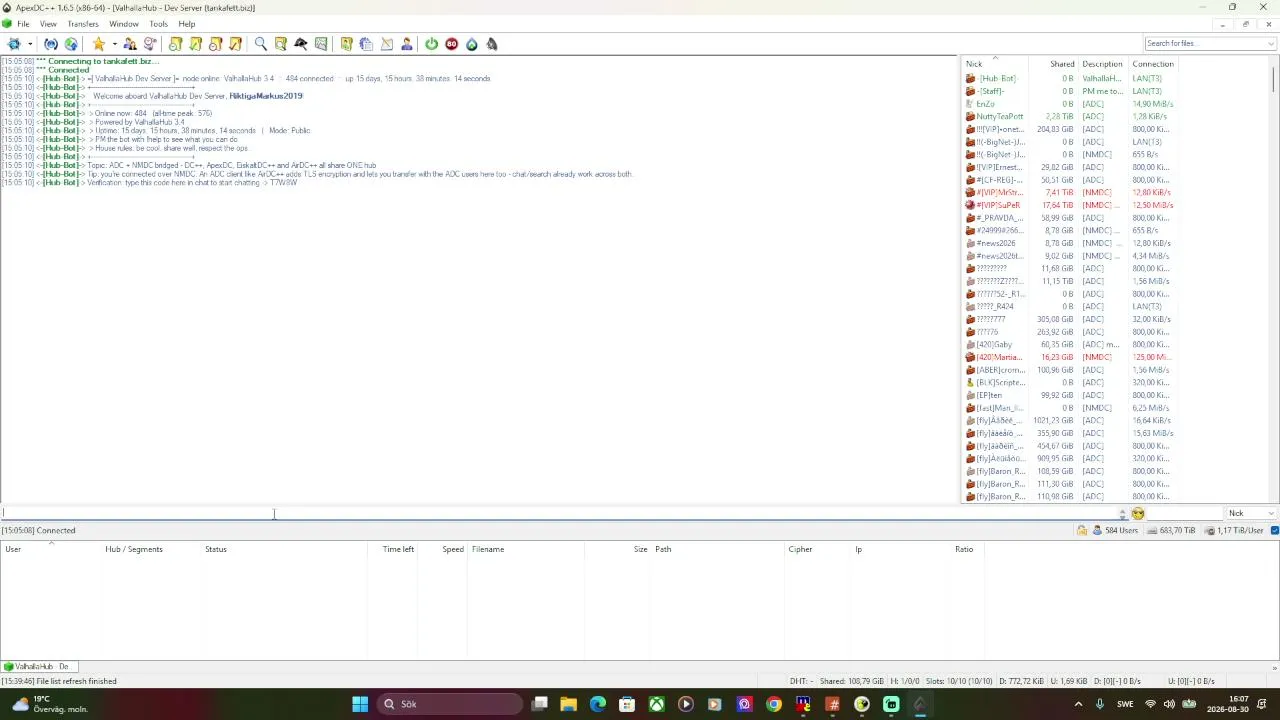Open the Transfers menu

(83, 24)
